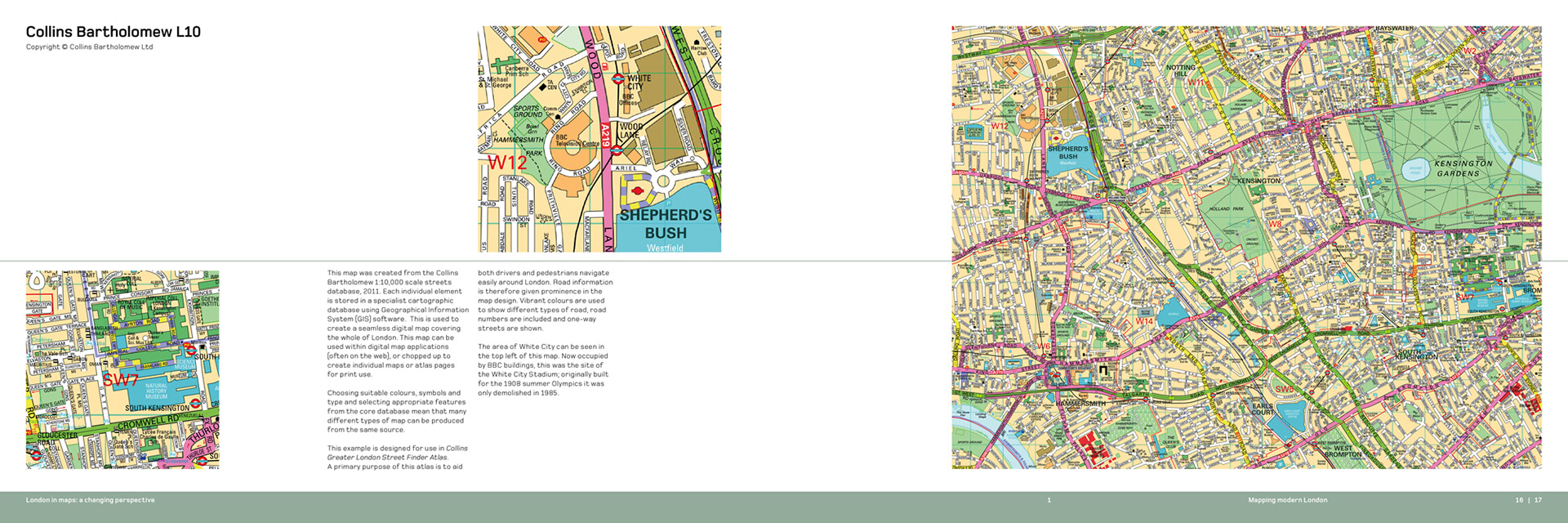Open the large West London street map
Screen dimensions: 1568x523
pos(1246,247)
